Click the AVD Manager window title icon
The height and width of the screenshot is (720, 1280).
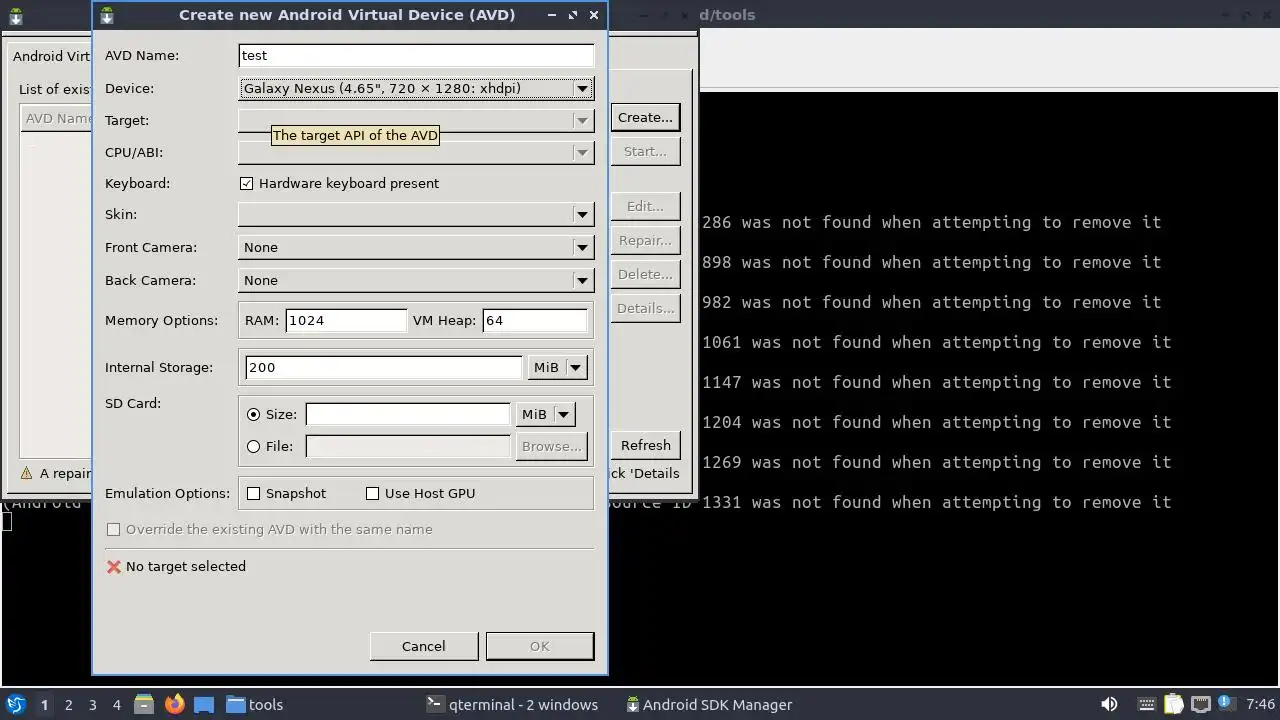16,16
